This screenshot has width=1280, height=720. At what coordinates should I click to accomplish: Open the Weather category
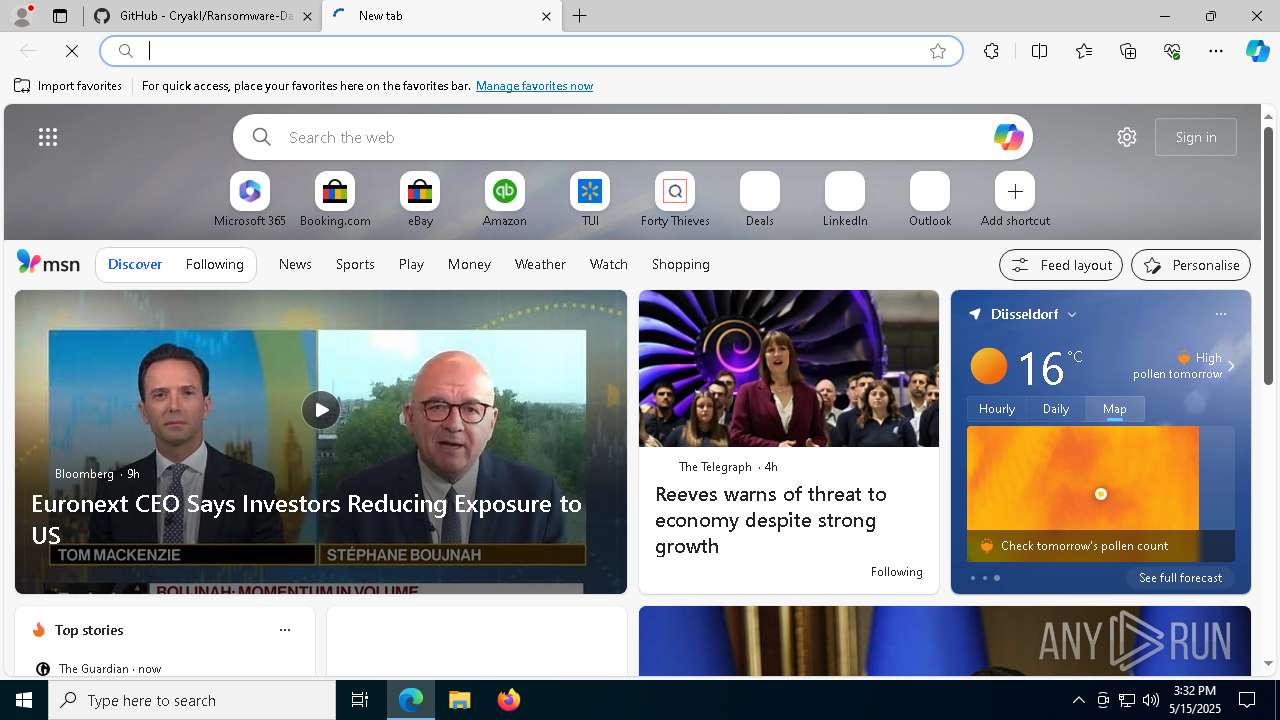pos(540,264)
